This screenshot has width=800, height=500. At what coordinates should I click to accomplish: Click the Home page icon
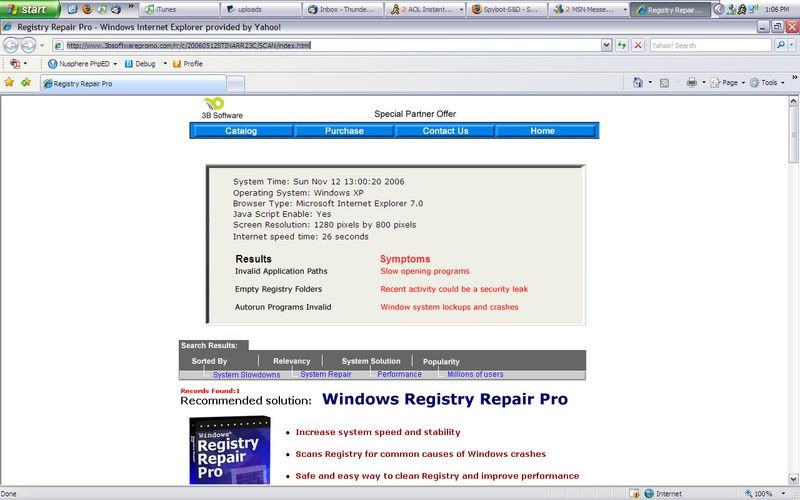pyautogui.click(x=638, y=82)
